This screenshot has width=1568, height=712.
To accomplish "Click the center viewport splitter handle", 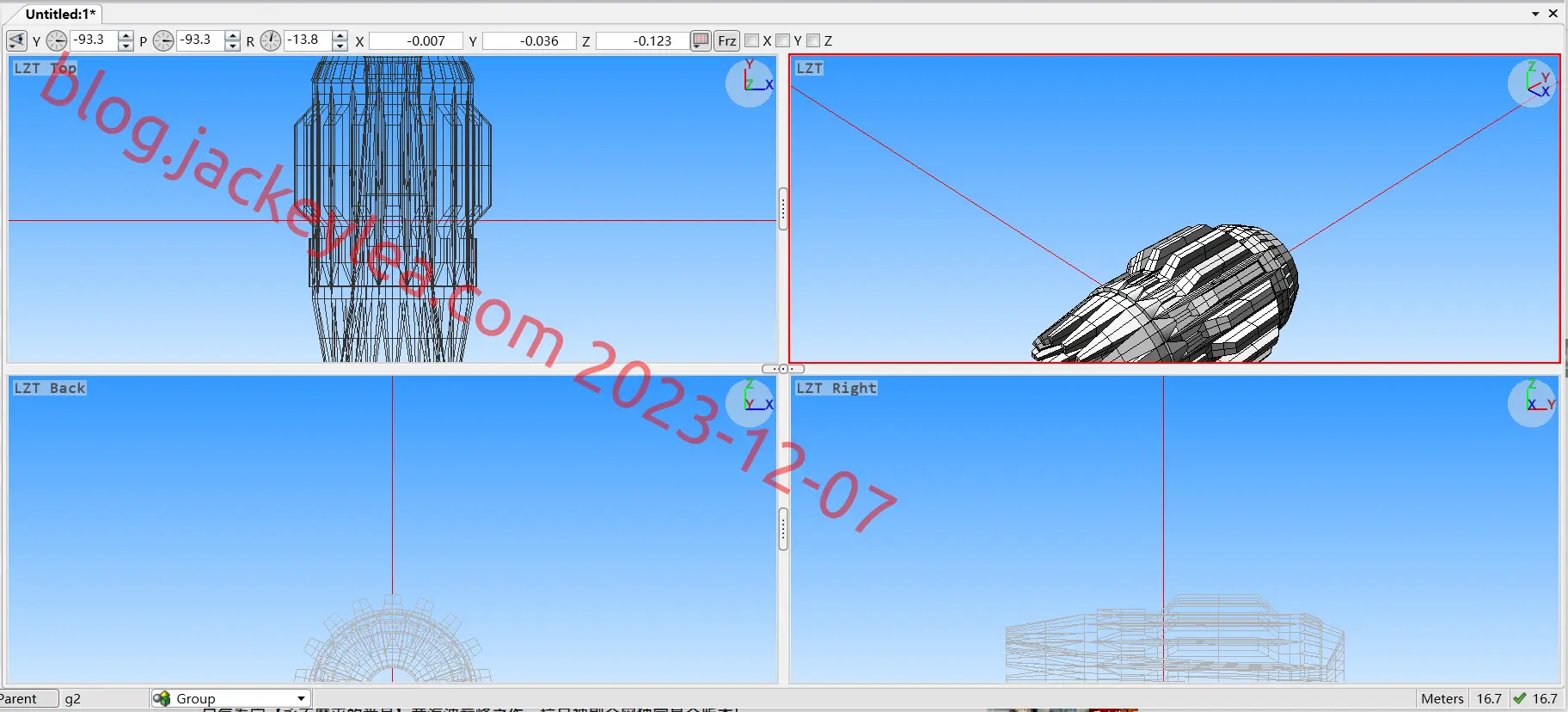I will pos(783,369).
